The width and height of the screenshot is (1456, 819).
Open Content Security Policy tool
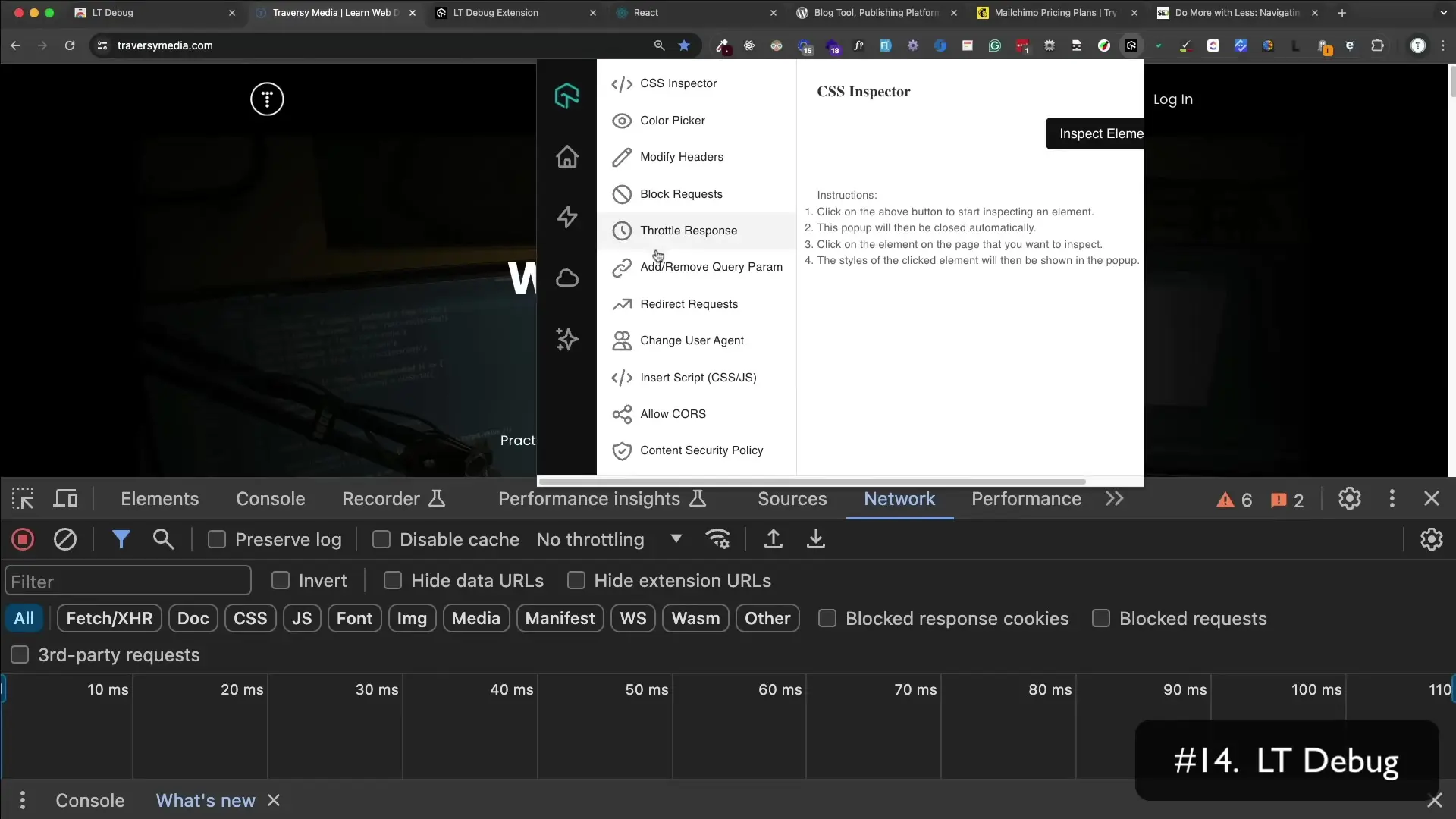tap(696, 450)
